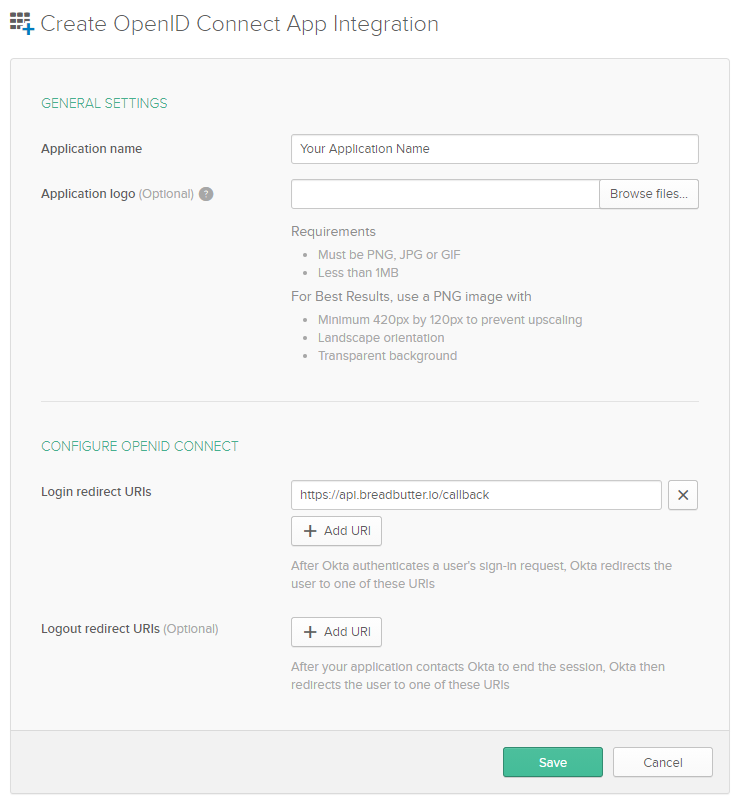Remove the breadbutter.io login redirect URI
The height and width of the screenshot is (805, 740).
click(x=683, y=495)
